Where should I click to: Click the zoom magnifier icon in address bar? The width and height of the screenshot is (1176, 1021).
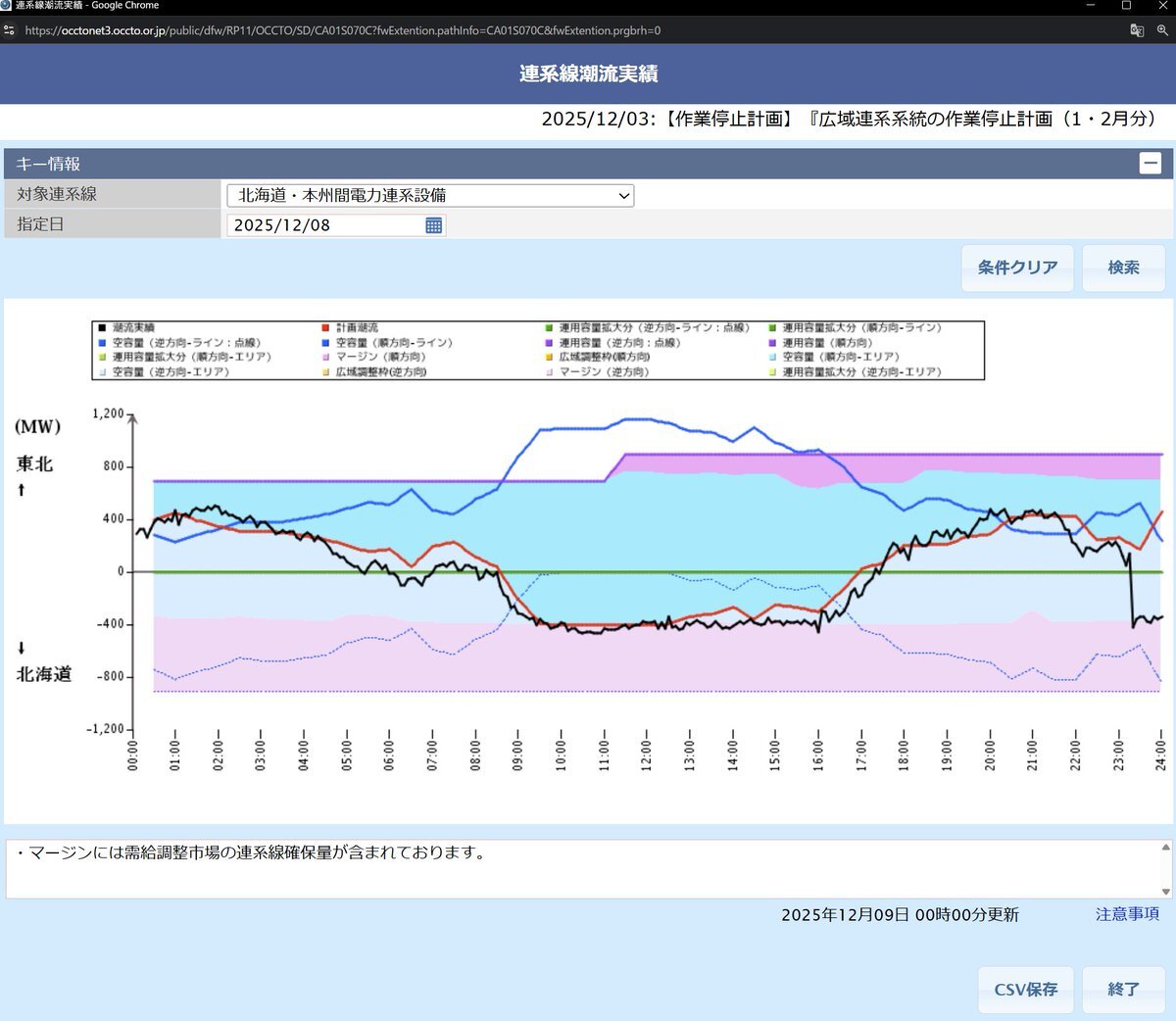1162,30
